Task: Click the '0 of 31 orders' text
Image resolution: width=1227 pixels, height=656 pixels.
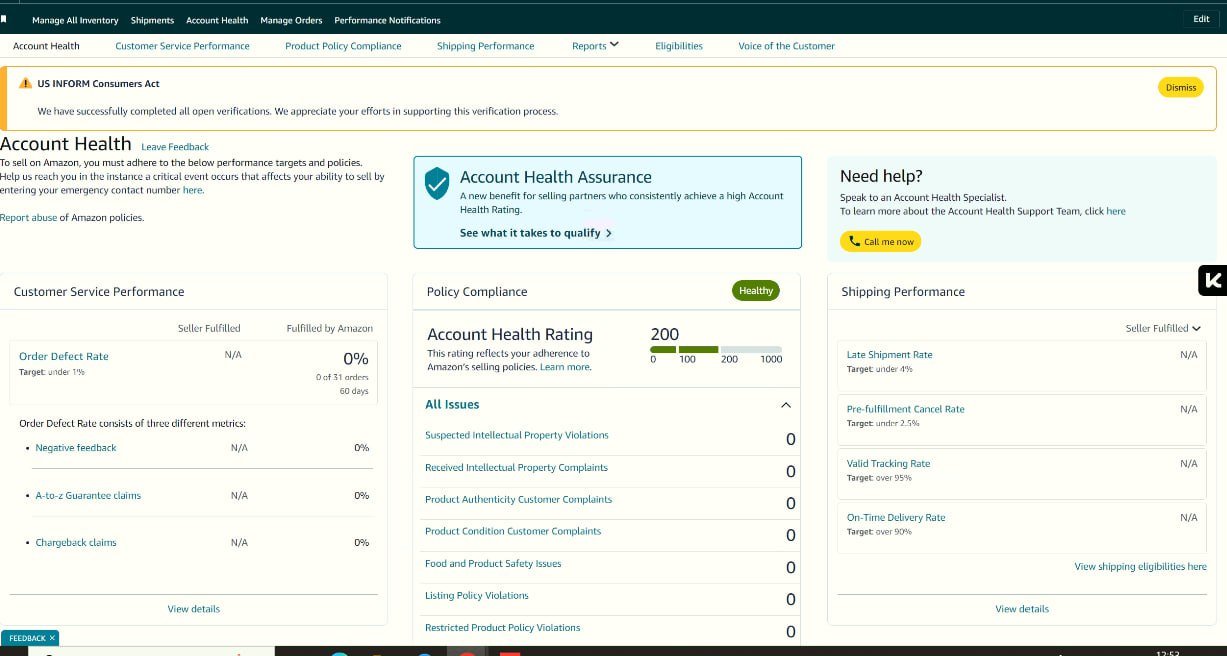Action: (x=342, y=377)
